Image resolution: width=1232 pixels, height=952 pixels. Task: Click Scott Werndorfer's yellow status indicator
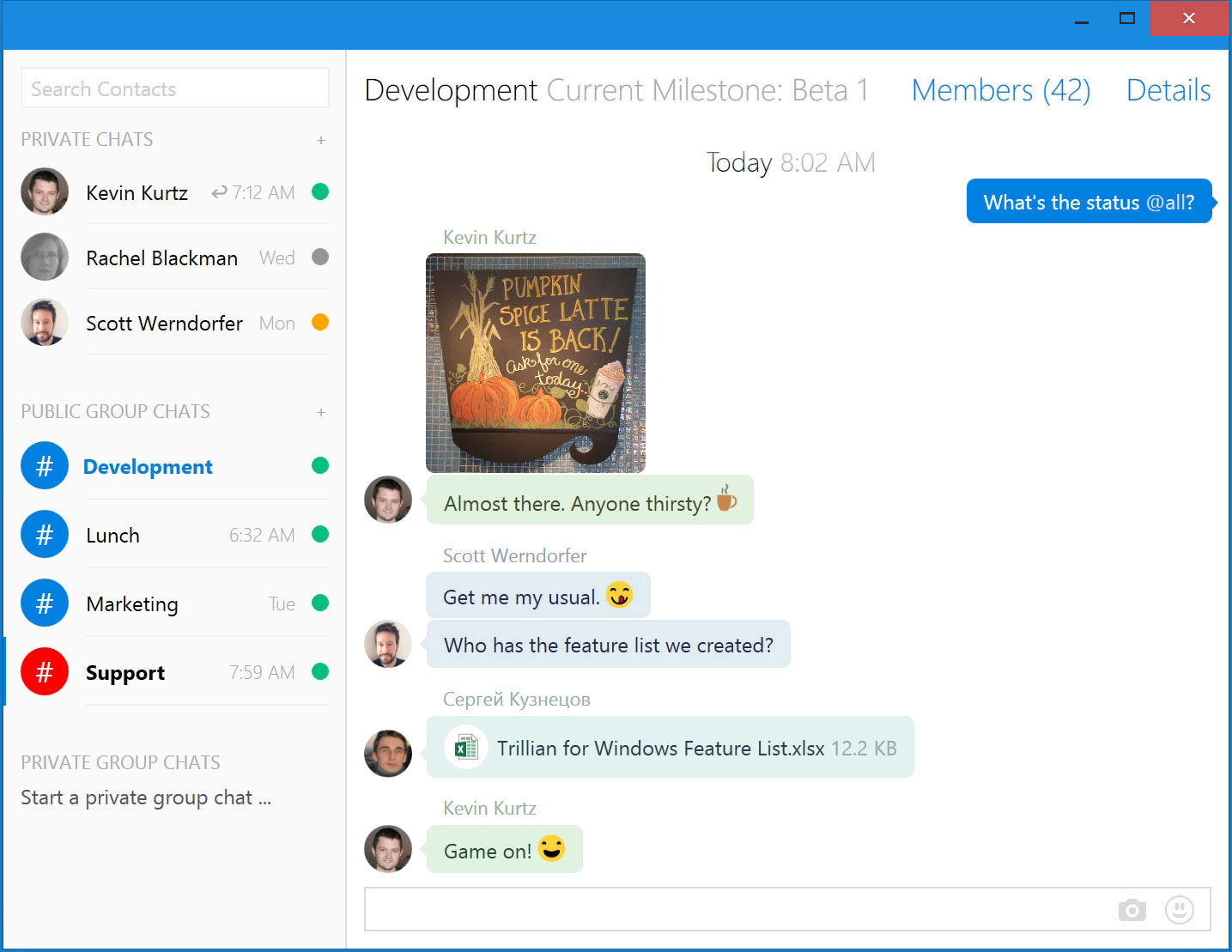tap(319, 323)
